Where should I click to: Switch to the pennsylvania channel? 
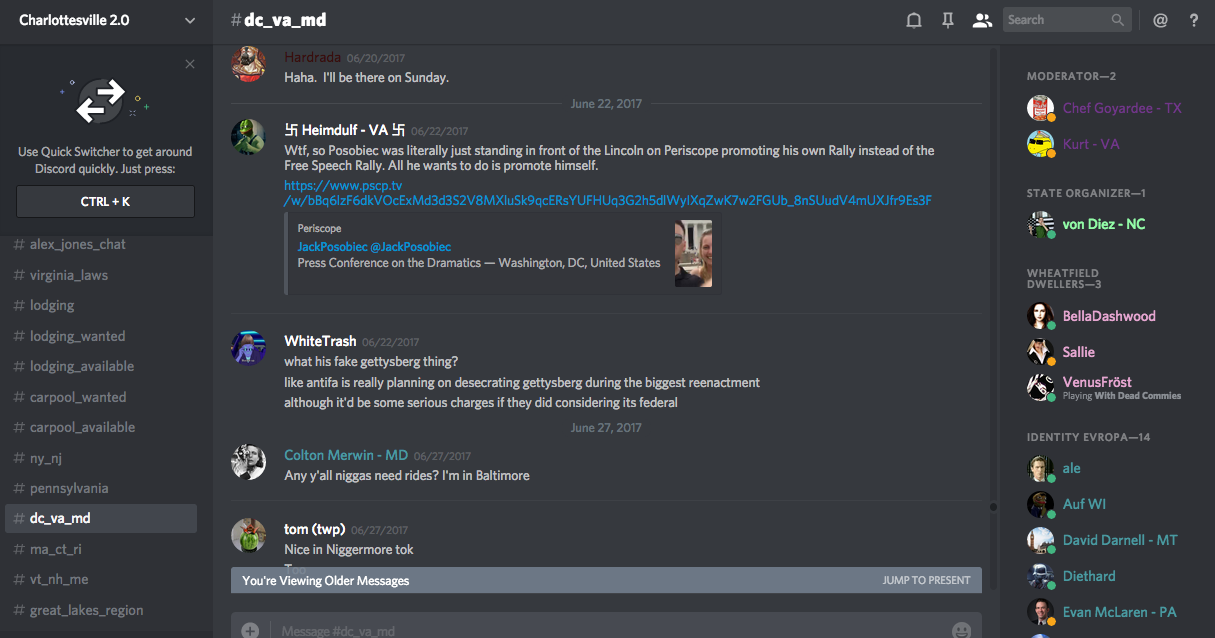click(69, 488)
